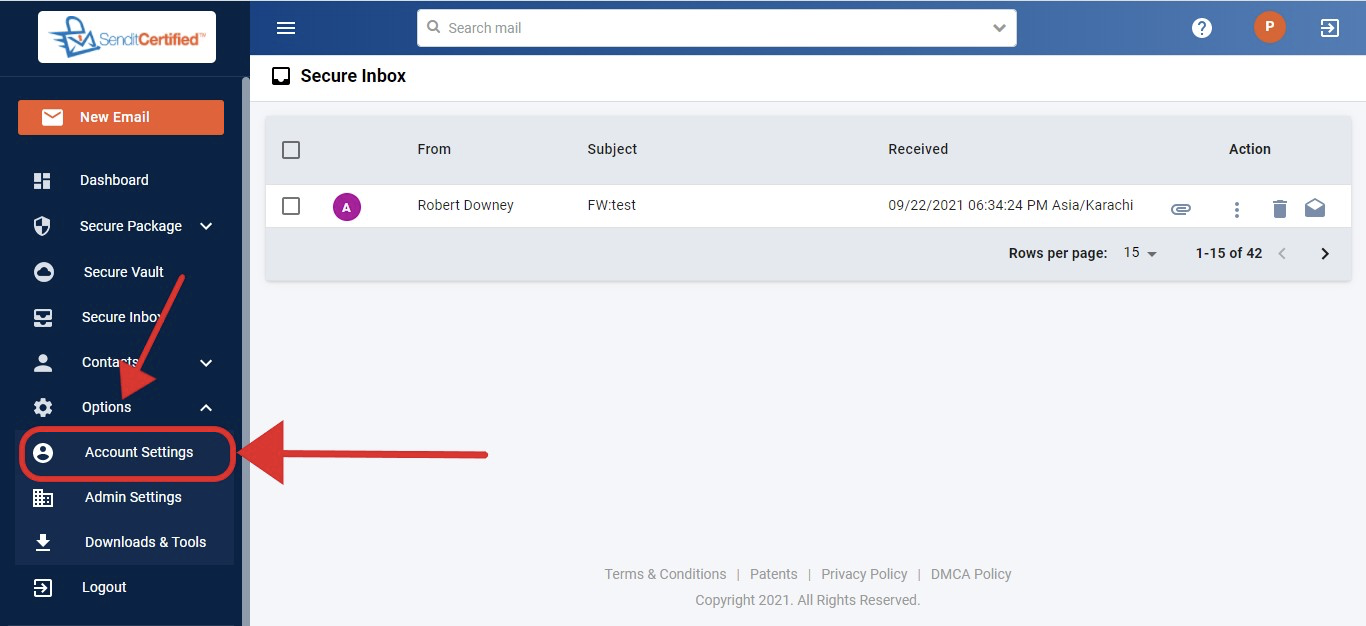This screenshot has width=1366, height=626.
Task: Delete the FW:test email with trash icon
Action: (1279, 208)
